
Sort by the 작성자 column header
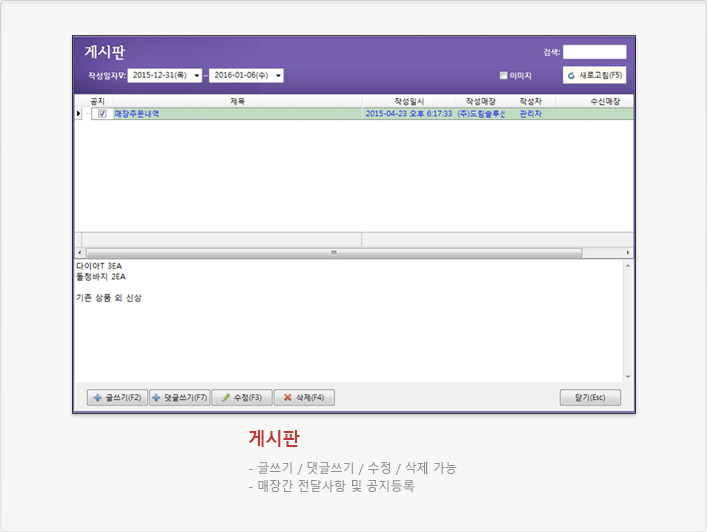tap(530, 101)
